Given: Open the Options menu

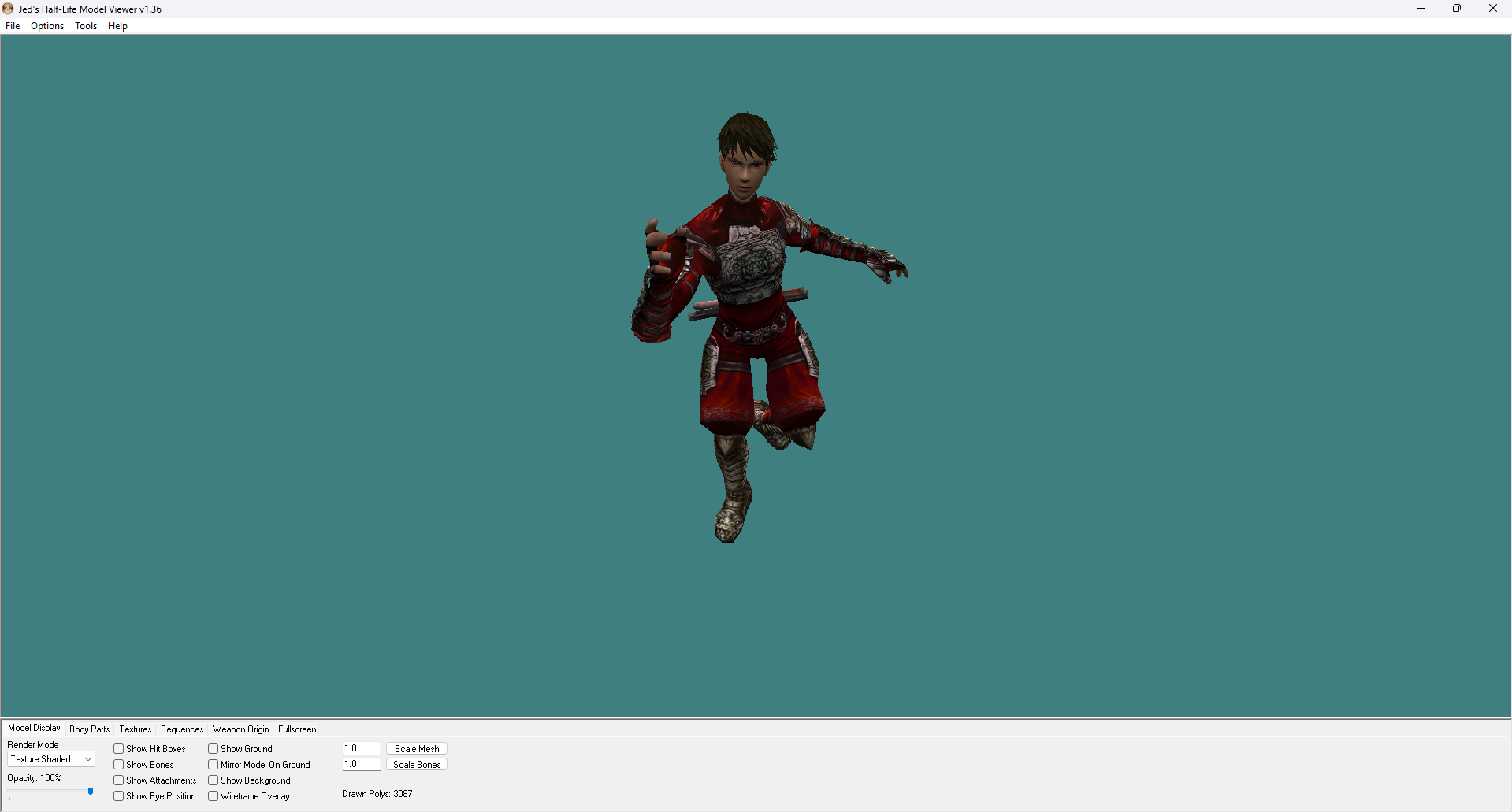Looking at the screenshot, I should click(47, 26).
